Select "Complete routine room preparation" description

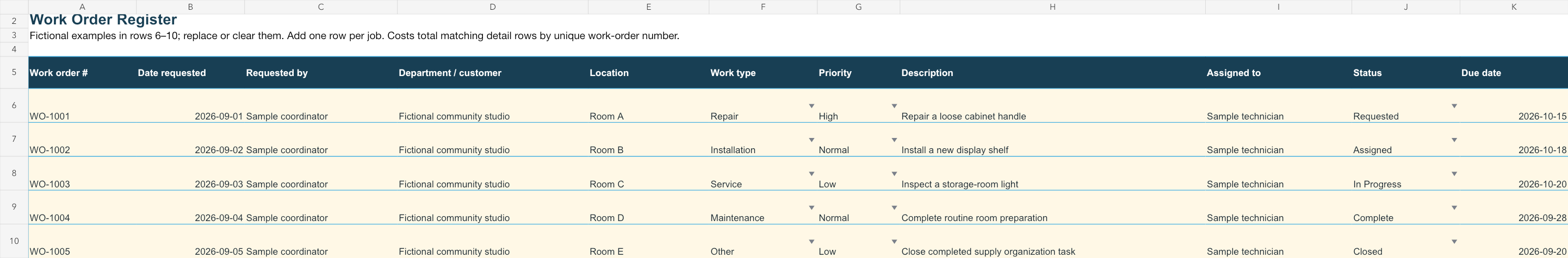[x=1052, y=207]
